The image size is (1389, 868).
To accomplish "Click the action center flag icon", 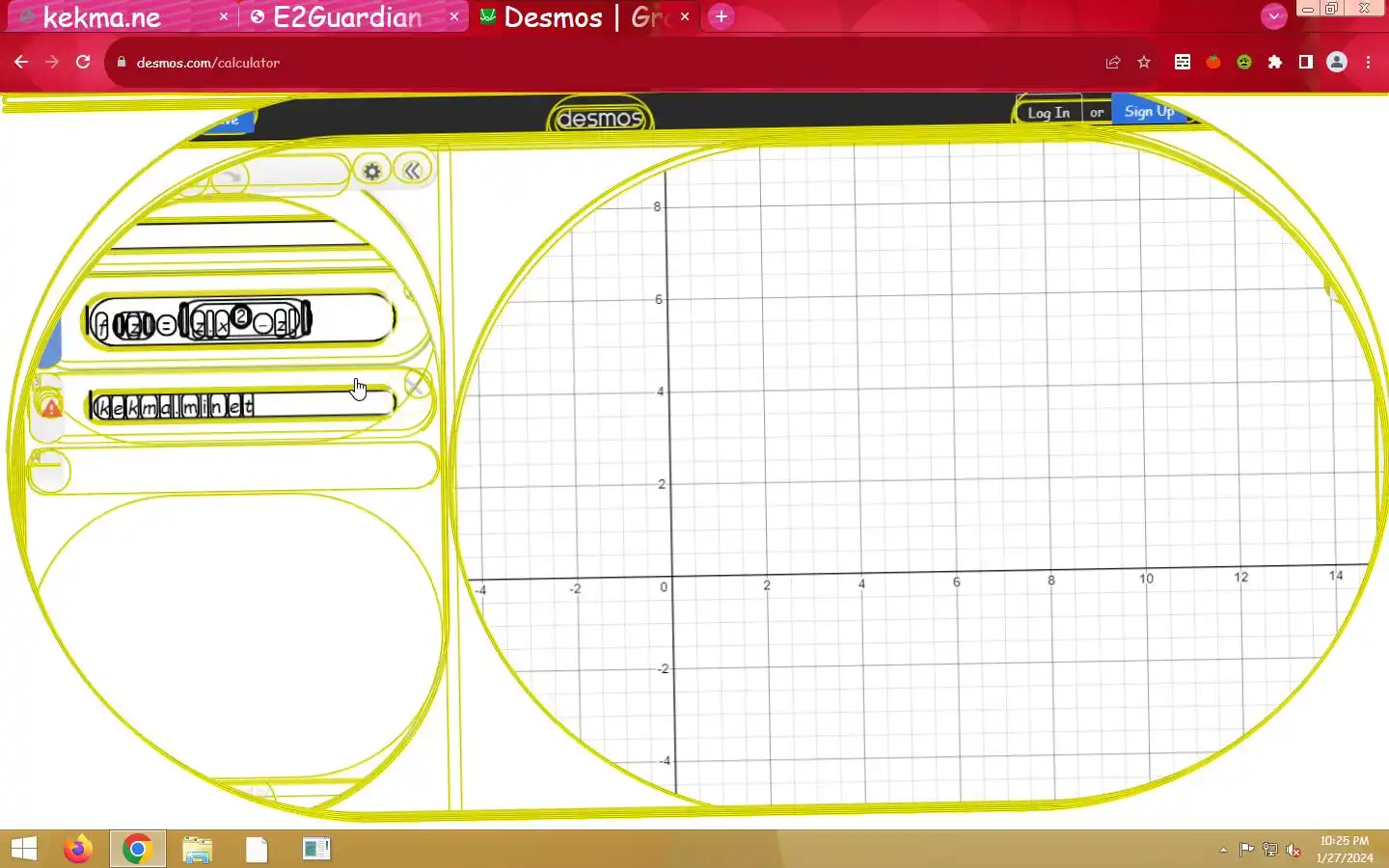I will click(x=1247, y=850).
